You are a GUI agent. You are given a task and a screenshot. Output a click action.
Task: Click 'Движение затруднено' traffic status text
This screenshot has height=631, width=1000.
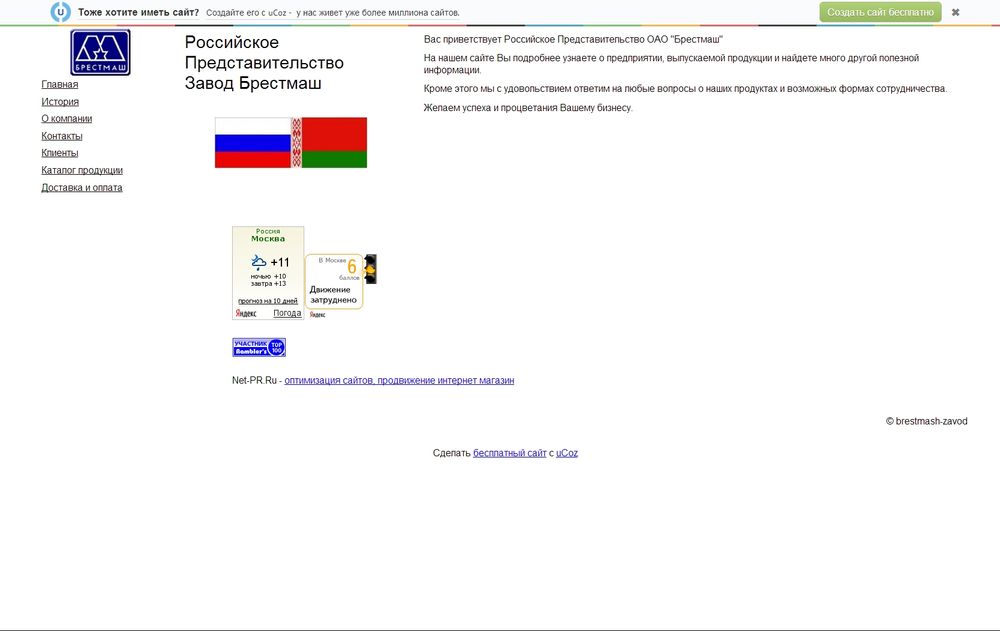click(333, 295)
